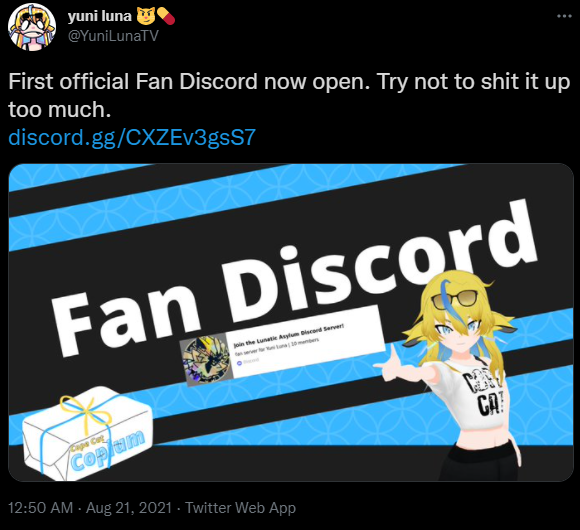Click the Lunatic Asylum server icon

(206, 359)
